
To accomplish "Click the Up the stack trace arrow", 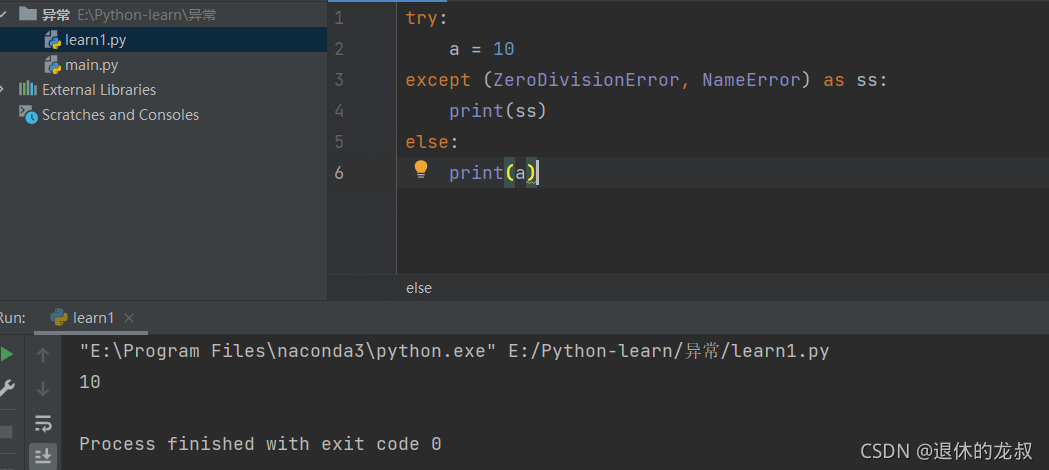I will point(43,354).
